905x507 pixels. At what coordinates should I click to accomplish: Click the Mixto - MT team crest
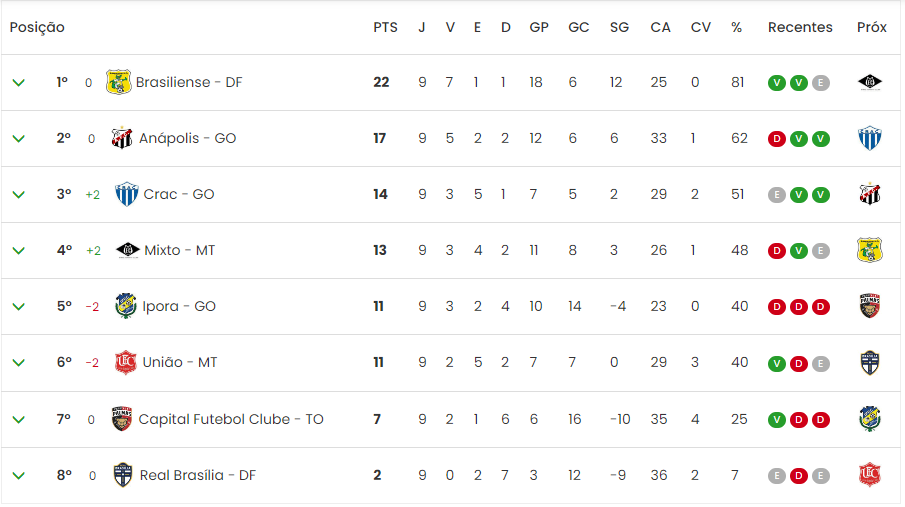pos(128,250)
